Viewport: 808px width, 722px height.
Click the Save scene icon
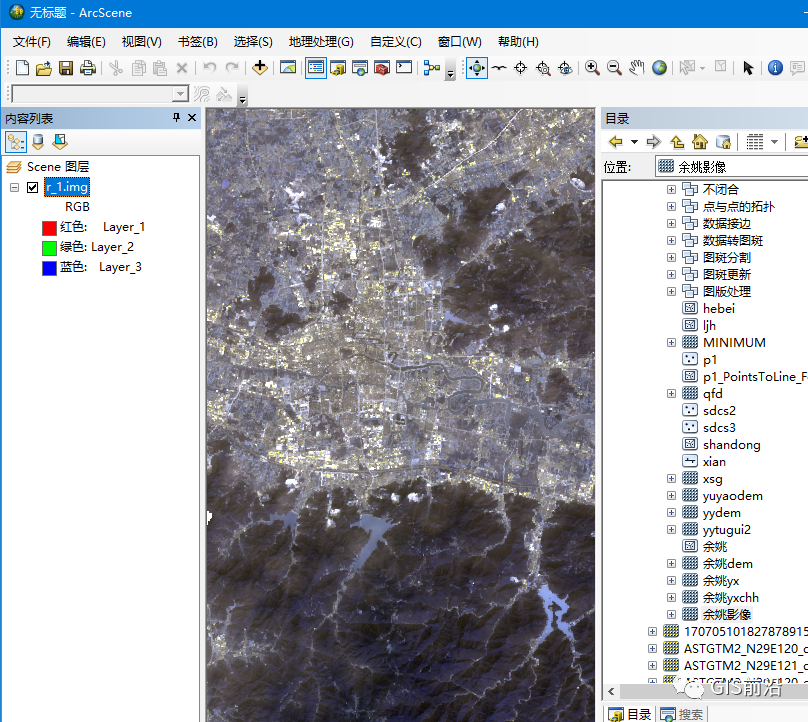tap(66, 68)
